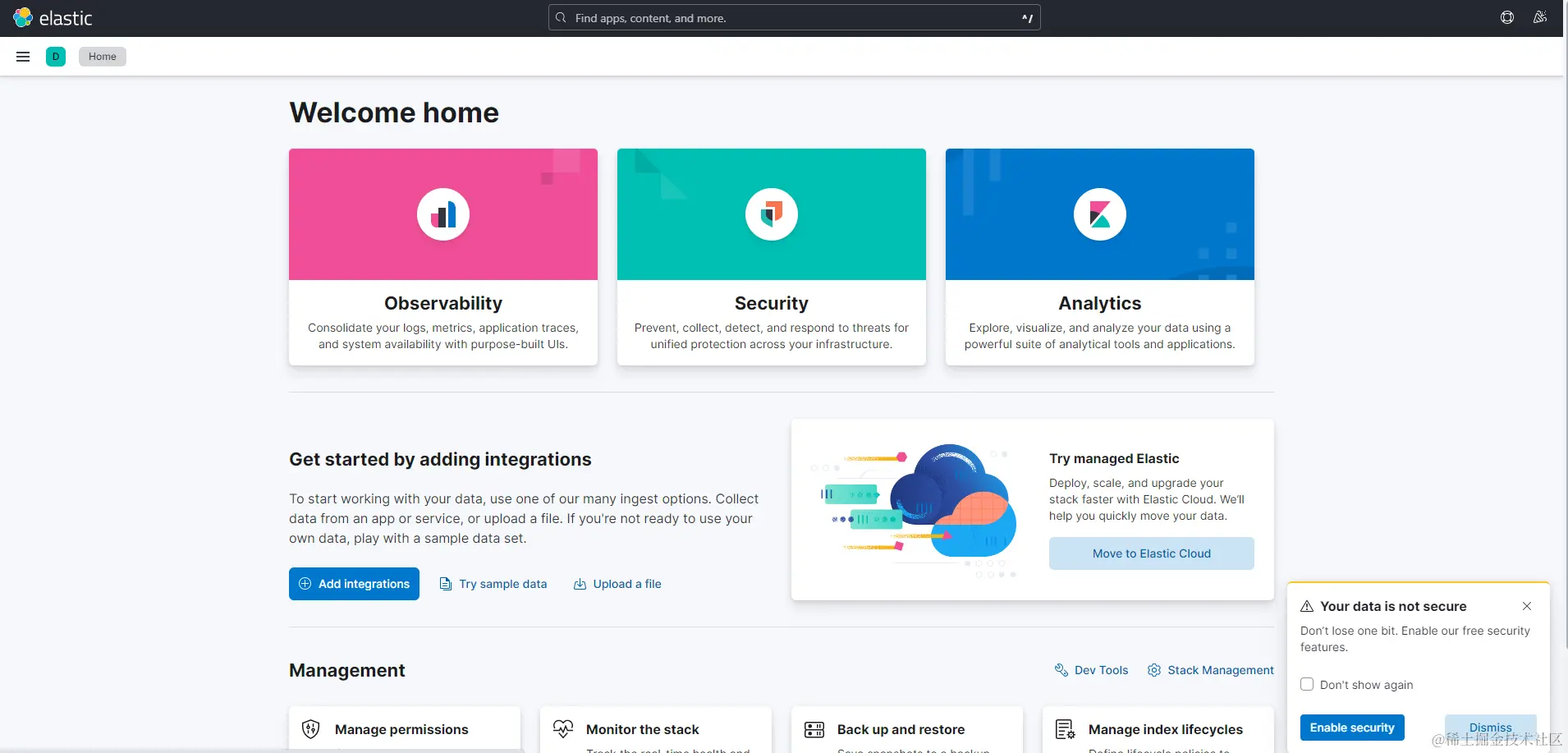
Task: Click the Observability bar chart icon
Action: [x=443, y=214]
